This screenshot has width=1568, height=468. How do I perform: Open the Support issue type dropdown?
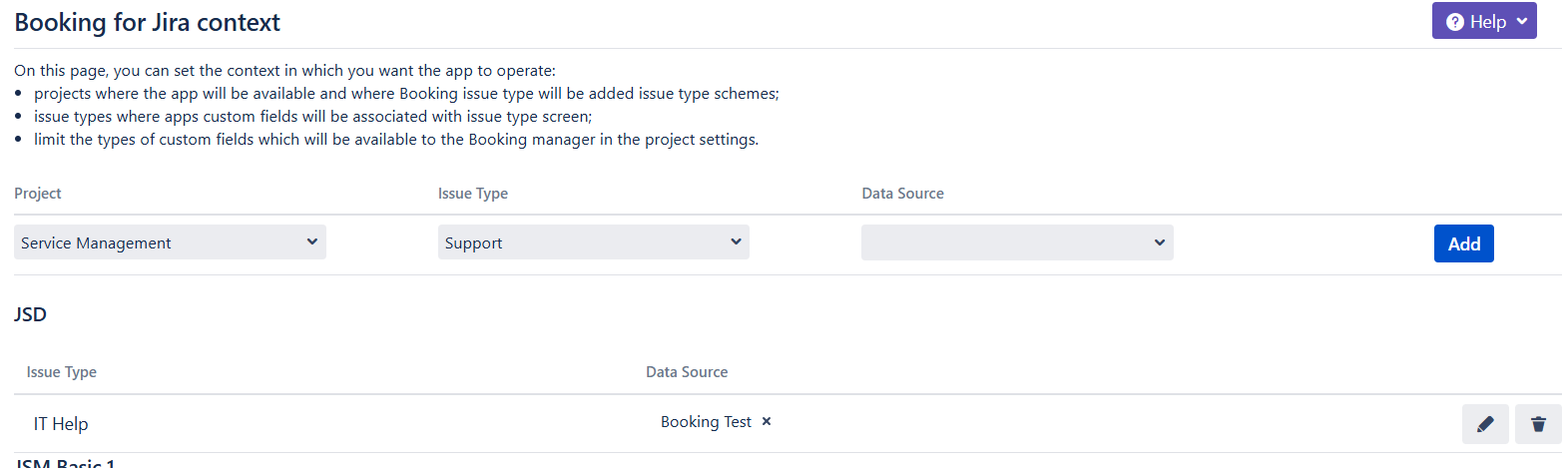tap(593, 242)
